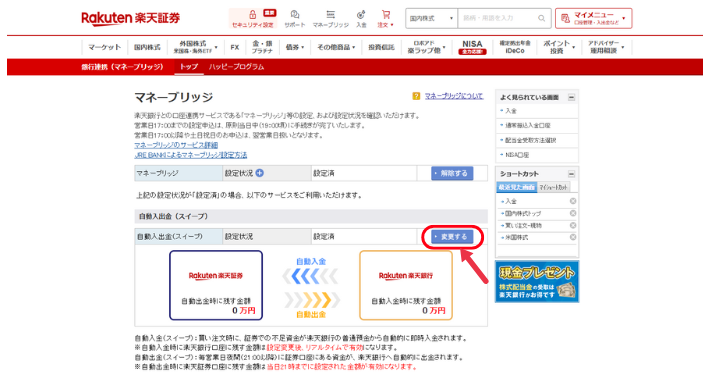Open the マーケット menu item
The width and height of the screenshot is (710, 380).
click(x=105, y=47)
